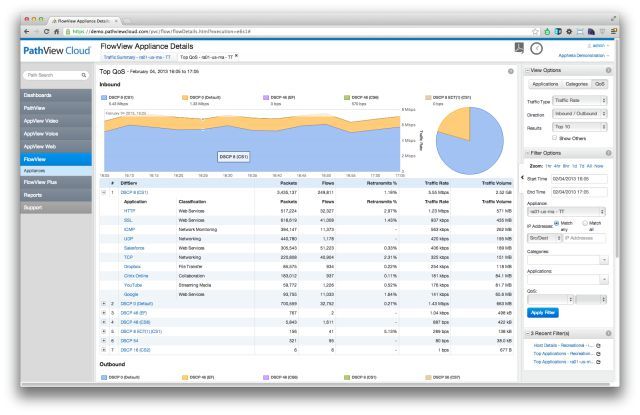The height and width of the screenshot is (415, 640).
Task: Select the QoS view option tab
Action: click(599, 84)
